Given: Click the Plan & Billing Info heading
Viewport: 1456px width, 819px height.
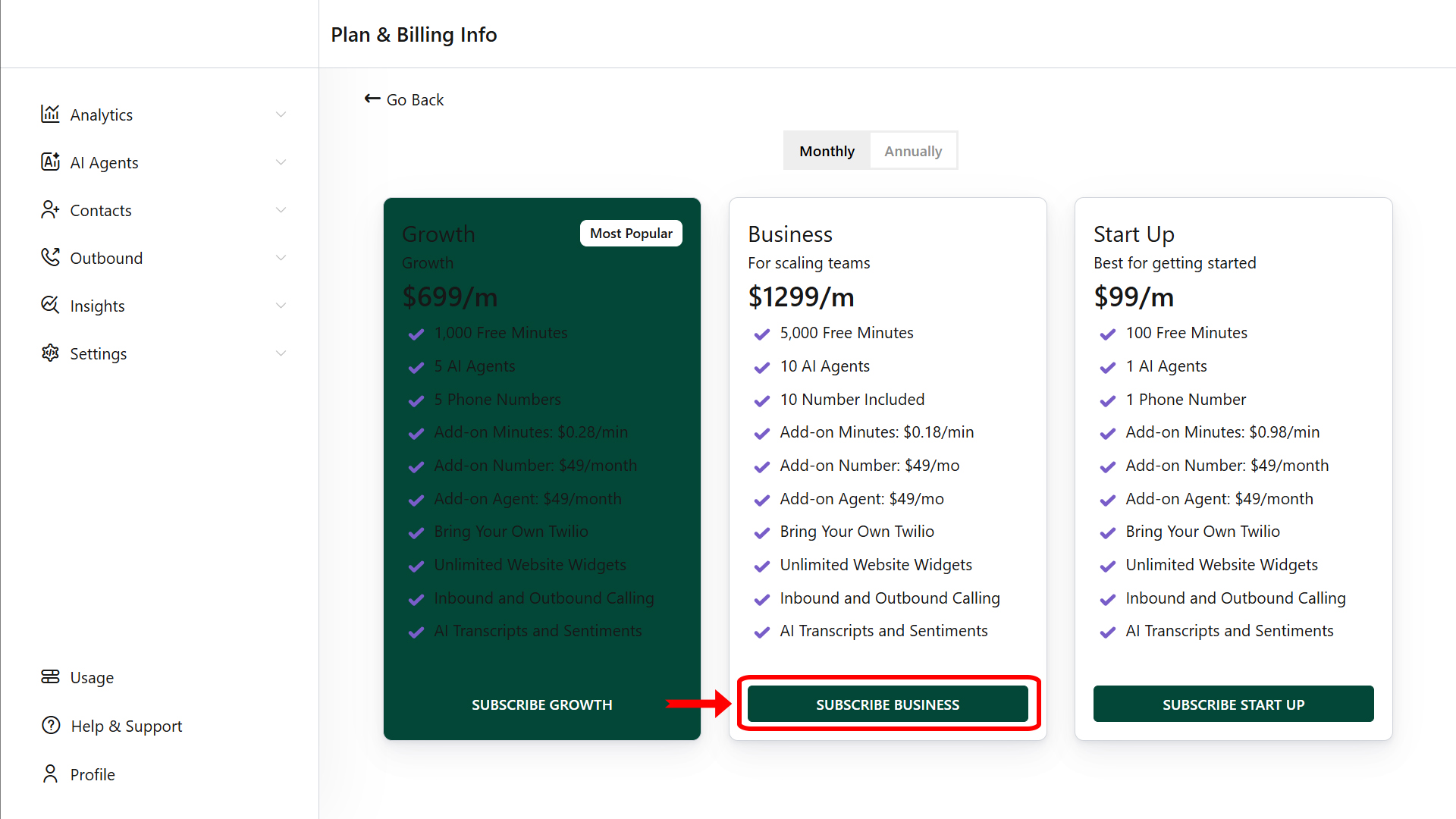Looking at the screenshot, I should tap(414, 34).
